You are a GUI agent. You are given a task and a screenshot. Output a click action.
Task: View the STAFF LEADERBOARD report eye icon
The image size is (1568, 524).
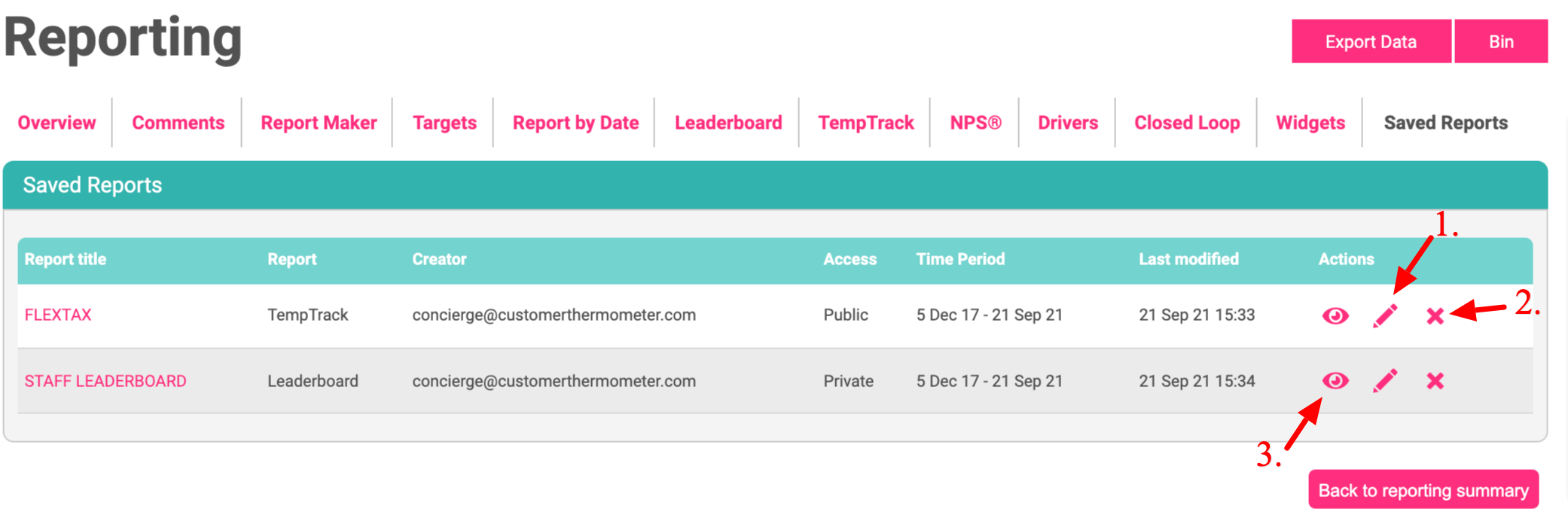pos(1335,381)
